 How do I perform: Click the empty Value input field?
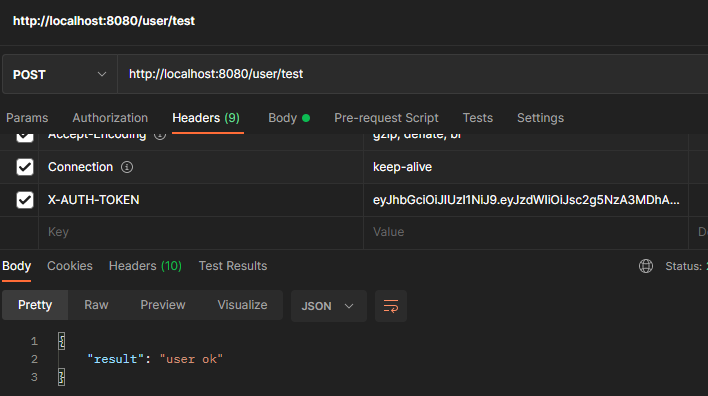[x=526, y=232]
